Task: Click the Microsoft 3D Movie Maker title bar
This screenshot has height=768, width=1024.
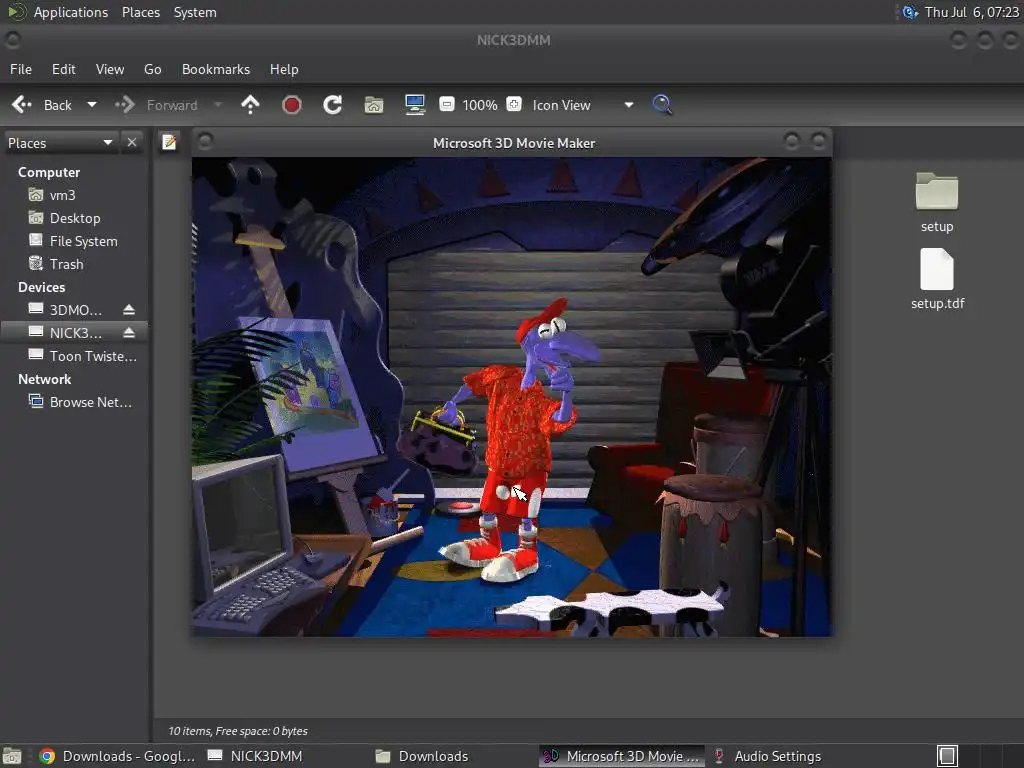Action: (513, 143)
